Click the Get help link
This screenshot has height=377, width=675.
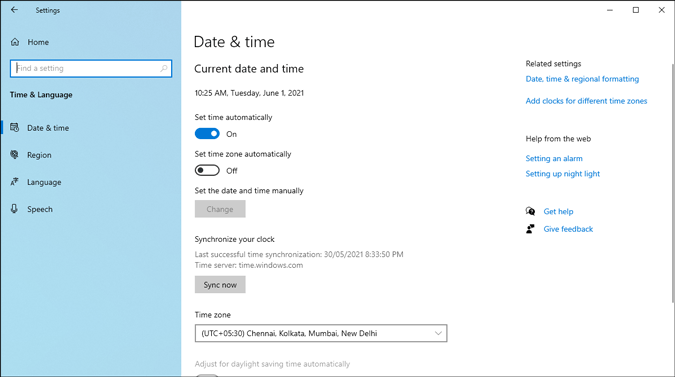pos(558,211)
